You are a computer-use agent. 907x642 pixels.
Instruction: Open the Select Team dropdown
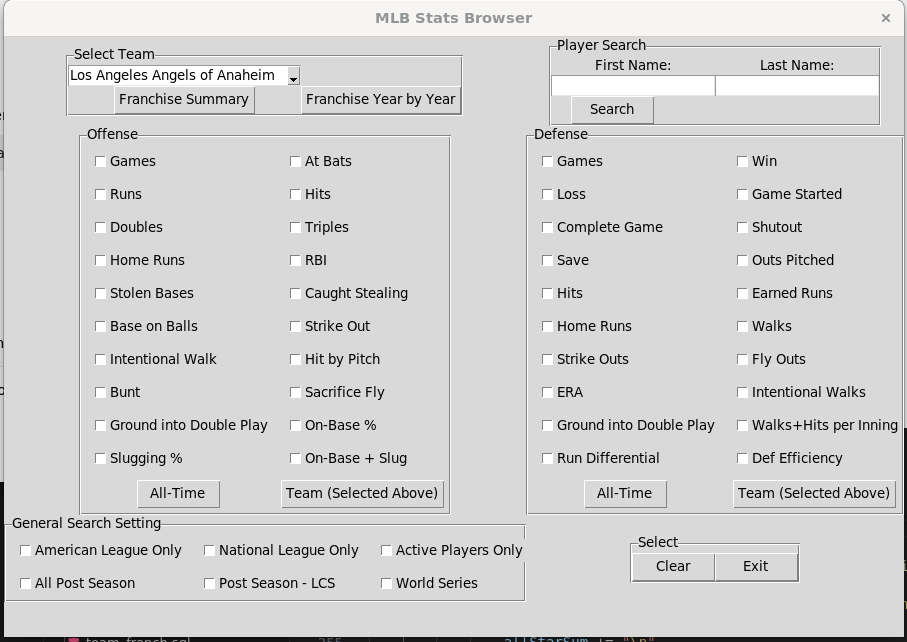point(293,76)
